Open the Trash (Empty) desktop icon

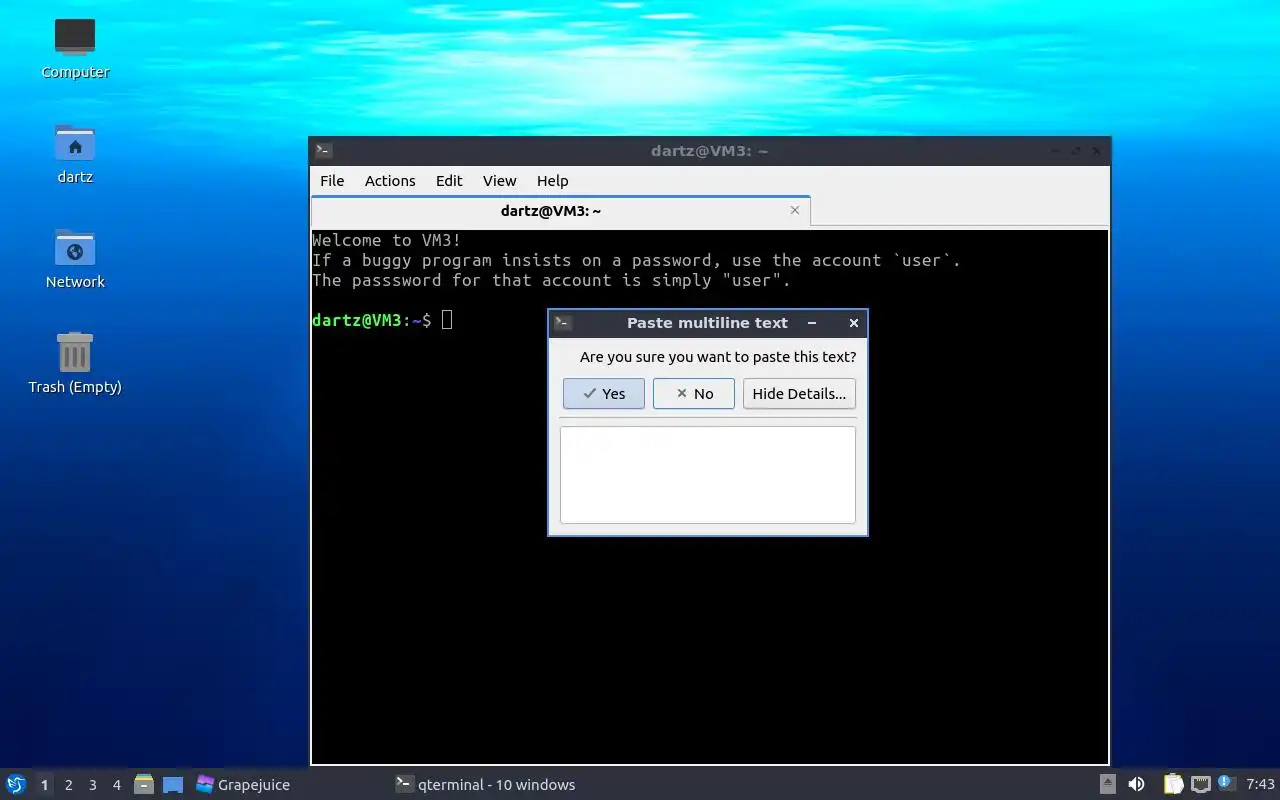(x=75, y=363)
